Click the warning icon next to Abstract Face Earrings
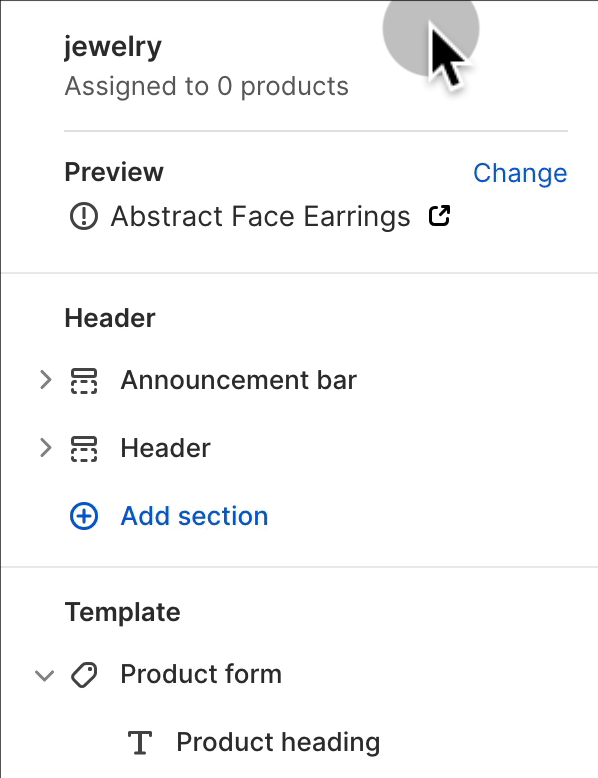The width and height of the screenshot is (598, 778). [x=84, y=216]
